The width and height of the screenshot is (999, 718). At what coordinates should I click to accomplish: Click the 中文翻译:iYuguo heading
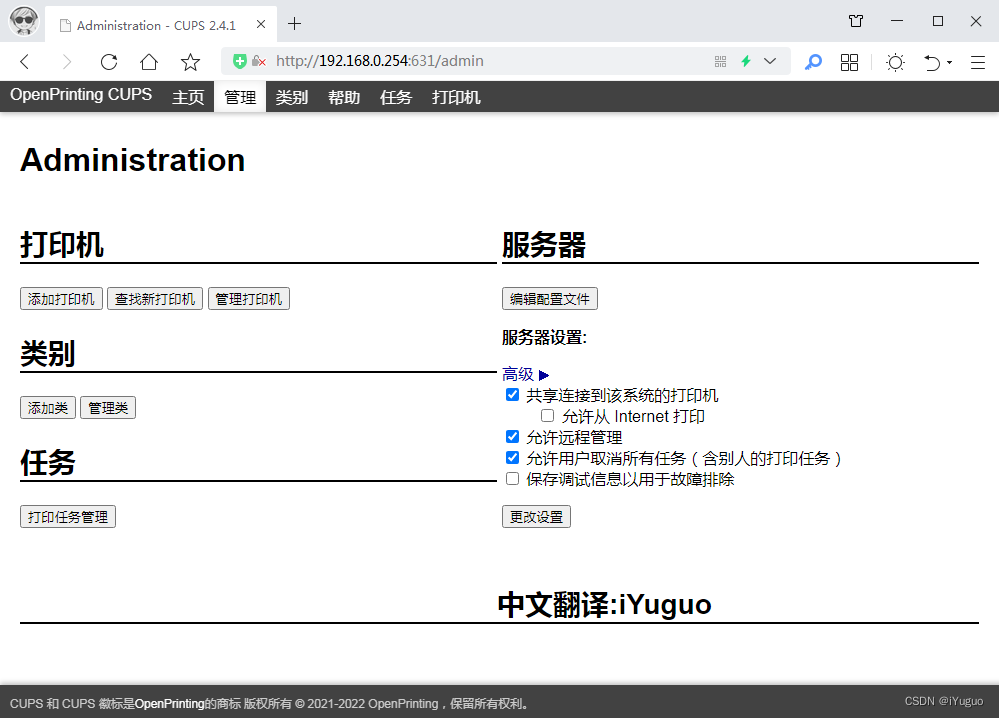604,605
